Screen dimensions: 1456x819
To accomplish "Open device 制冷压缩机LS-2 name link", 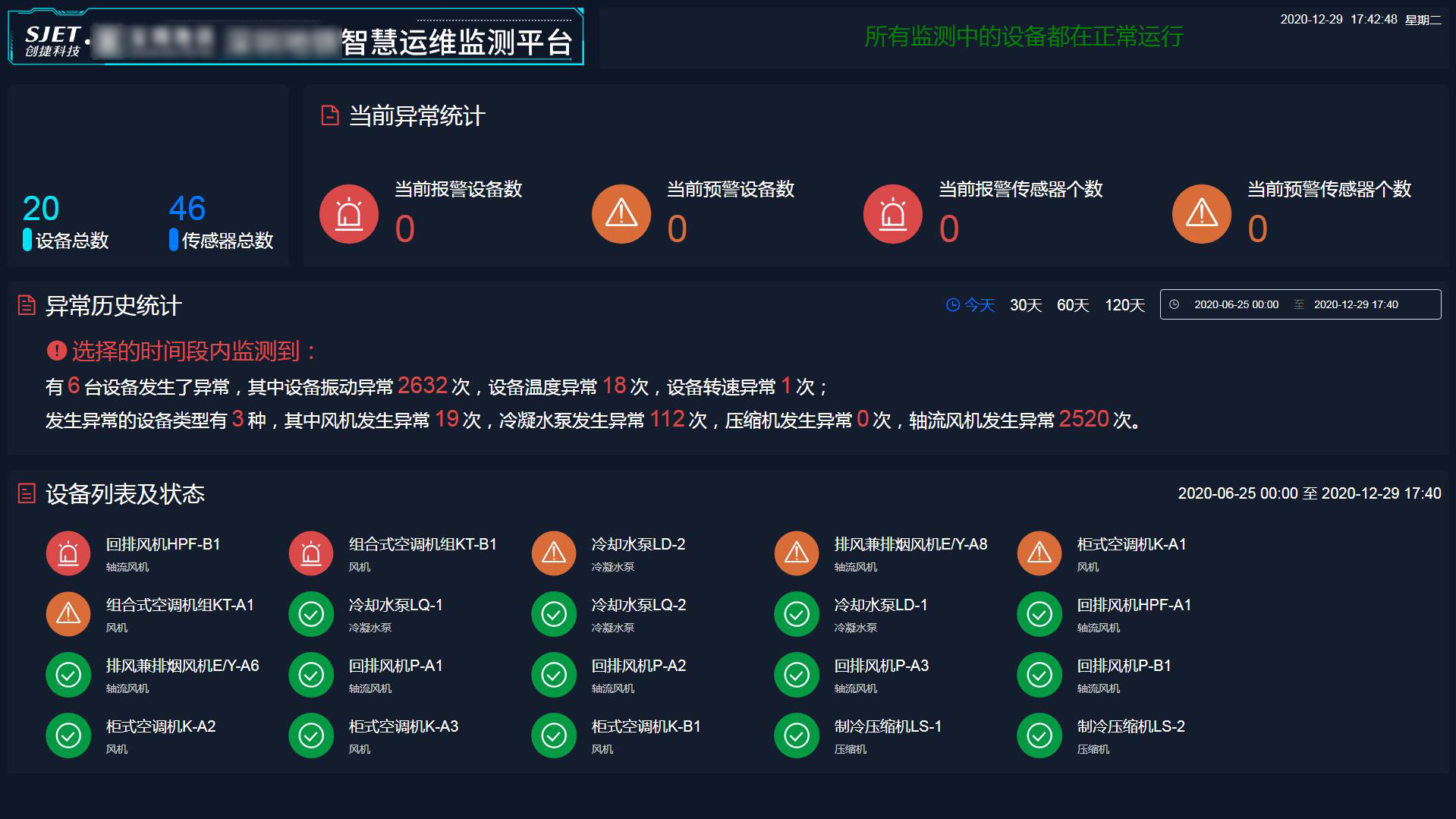I will click(1131, 727).
